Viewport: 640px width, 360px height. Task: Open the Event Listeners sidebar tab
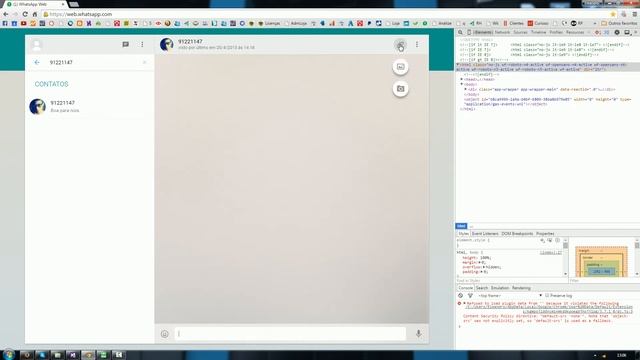click(485, 233)
